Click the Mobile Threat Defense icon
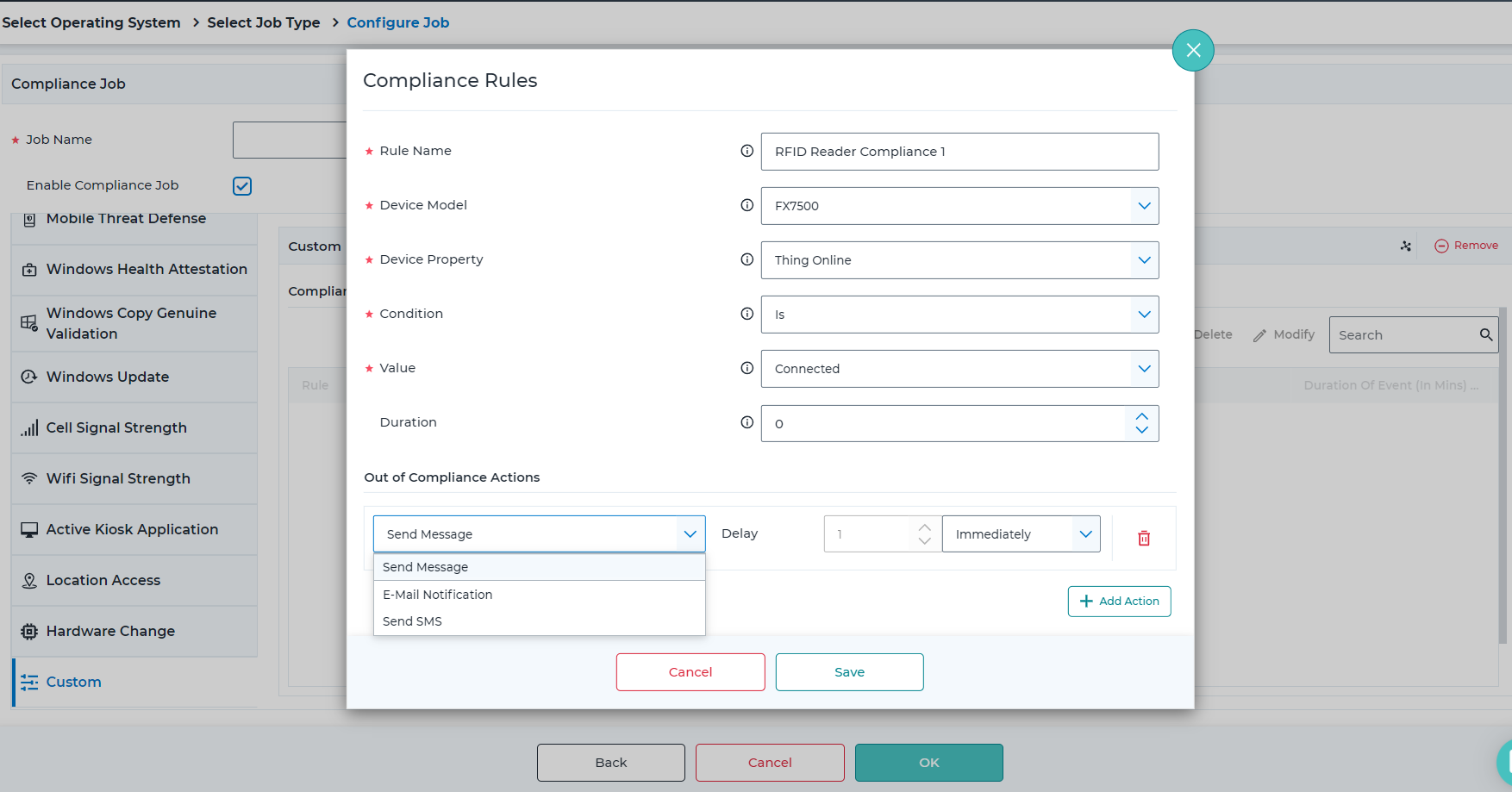 [29, 218]
